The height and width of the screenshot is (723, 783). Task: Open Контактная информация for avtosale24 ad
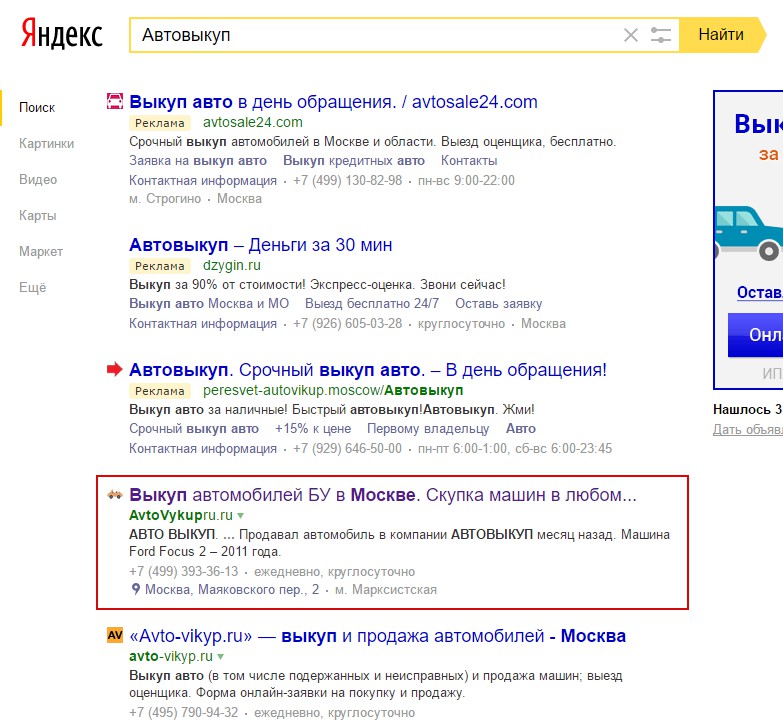[203, 180]
